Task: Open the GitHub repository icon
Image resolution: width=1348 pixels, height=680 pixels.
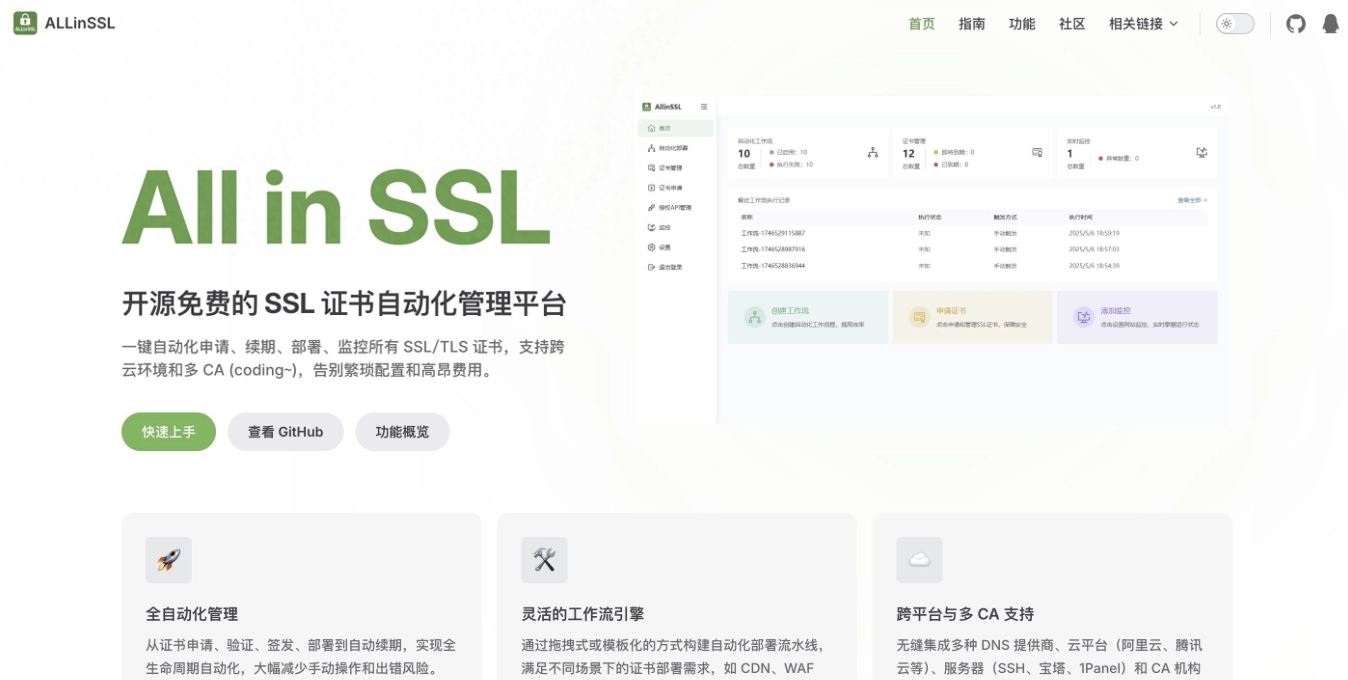Action: tap(1296, 24)
